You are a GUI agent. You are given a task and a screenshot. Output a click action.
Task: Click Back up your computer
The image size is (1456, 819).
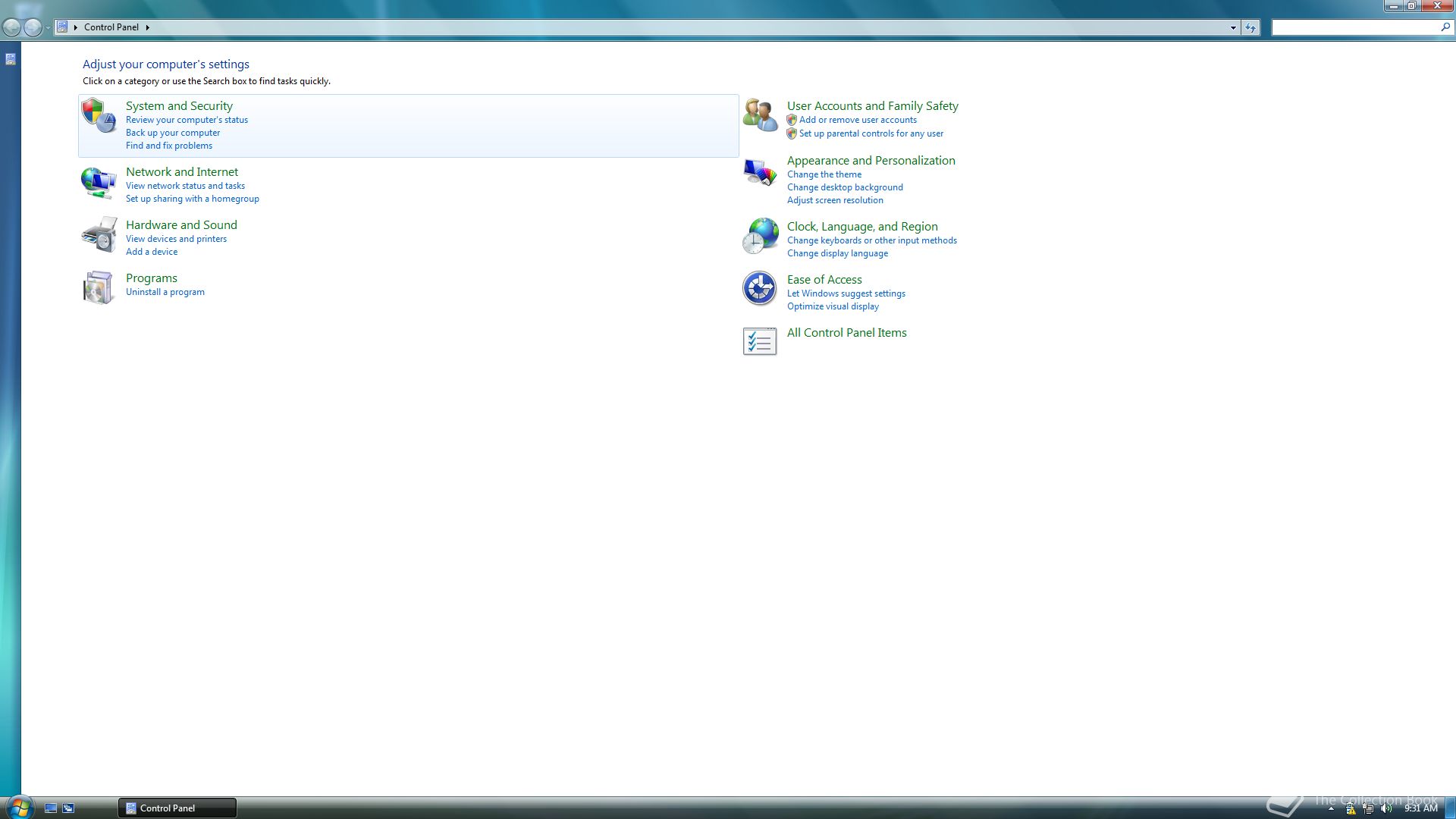173,133
